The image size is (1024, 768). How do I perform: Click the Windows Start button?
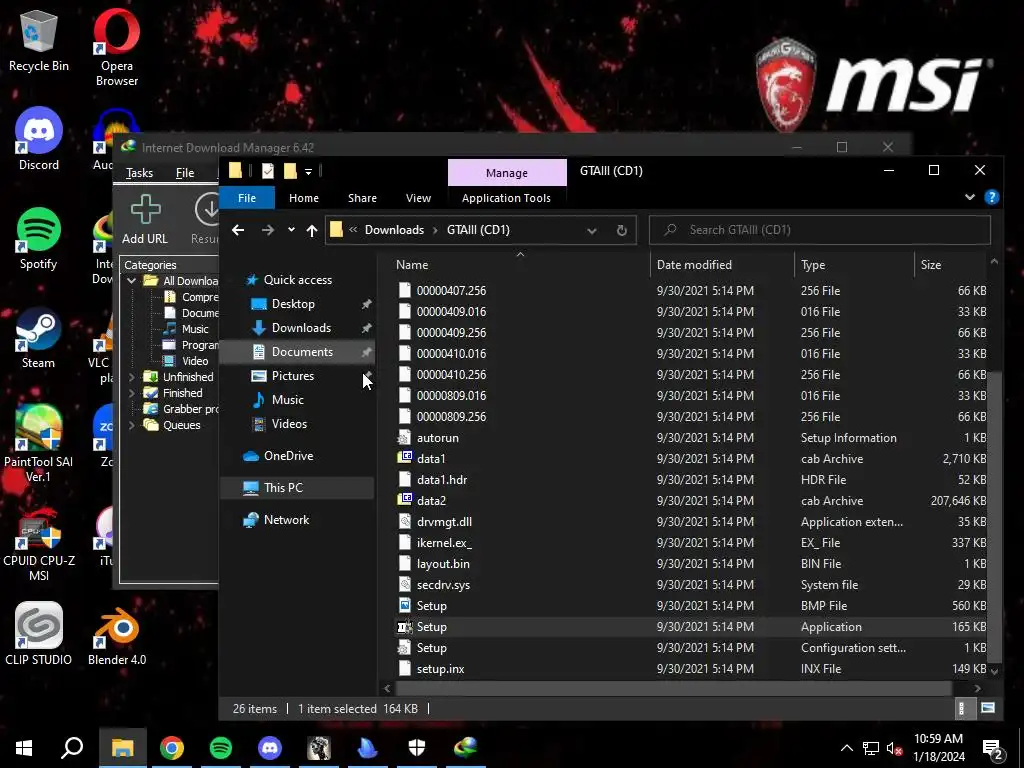[x=24, y=748]
